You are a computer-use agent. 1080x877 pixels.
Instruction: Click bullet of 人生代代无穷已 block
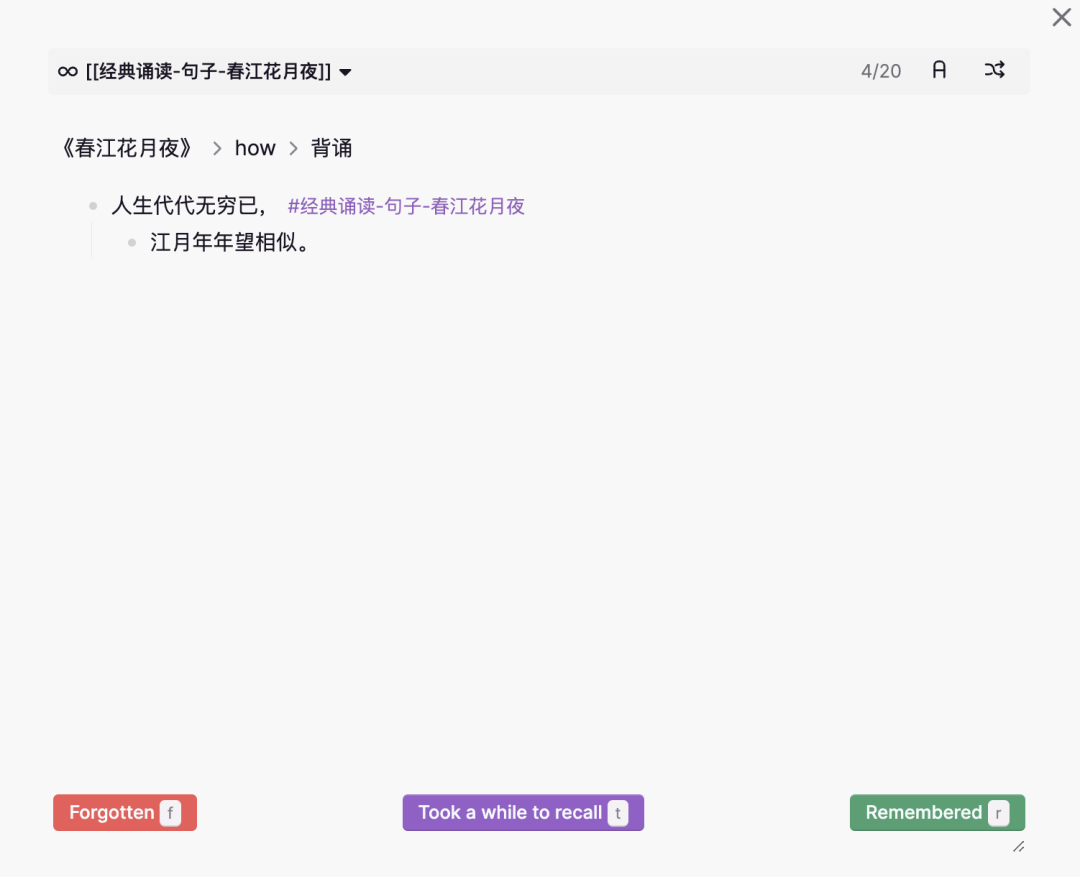93,206
